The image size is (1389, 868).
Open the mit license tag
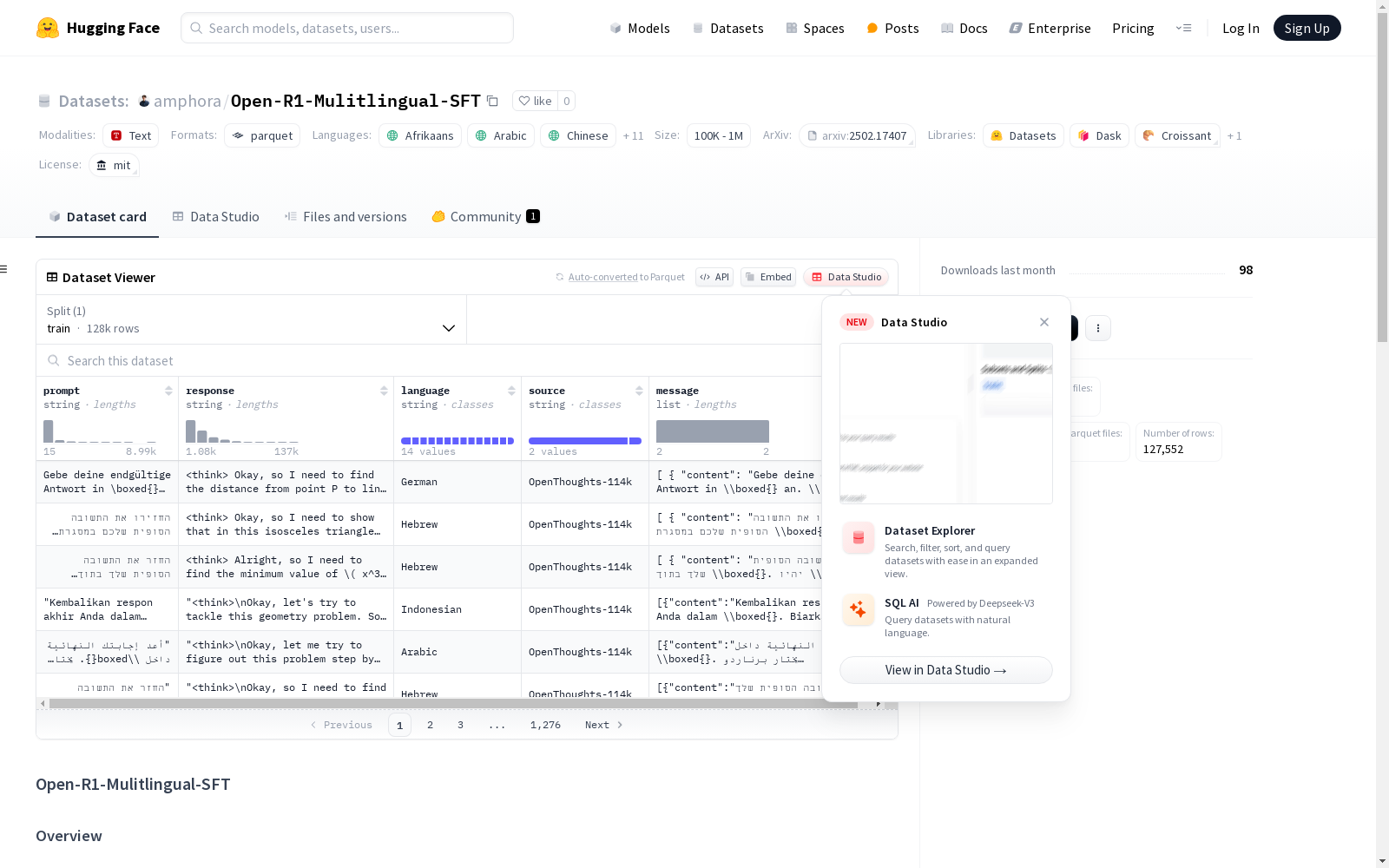coord(114,165)
